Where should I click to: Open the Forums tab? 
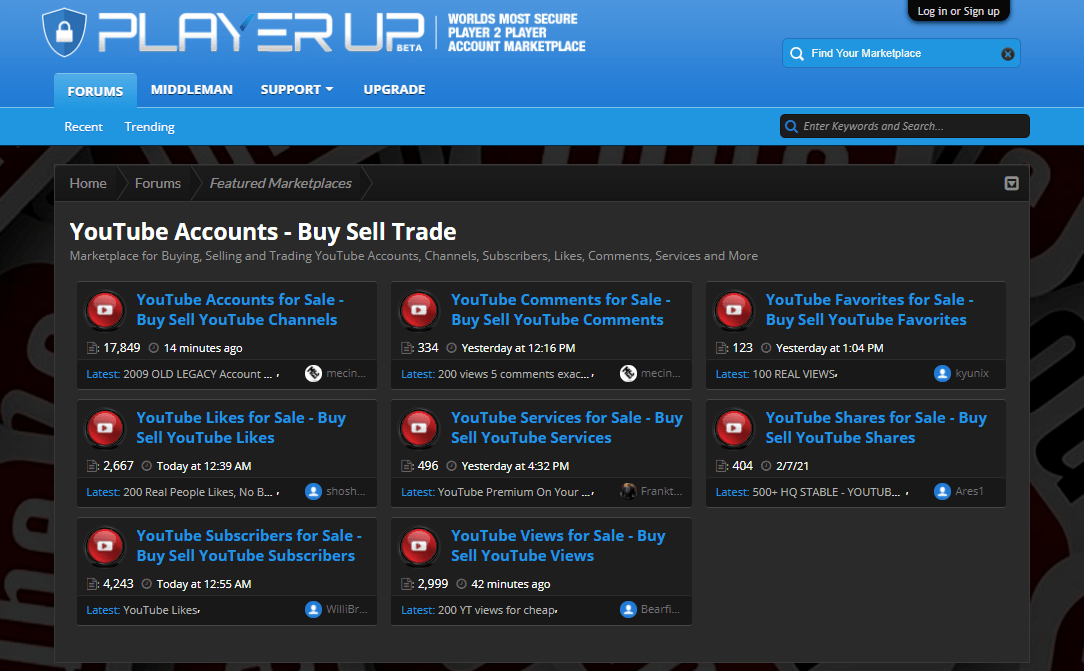[95, 91]
